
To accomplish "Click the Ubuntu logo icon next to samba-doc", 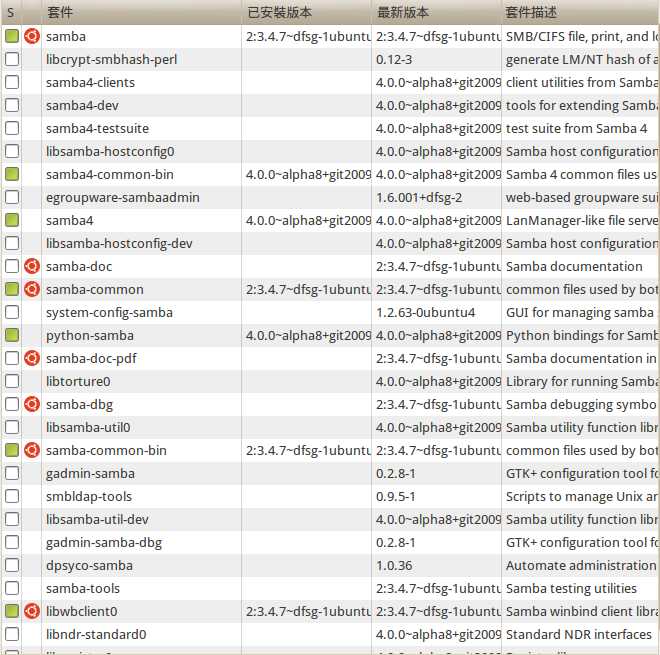I will (x=32, y=266).
